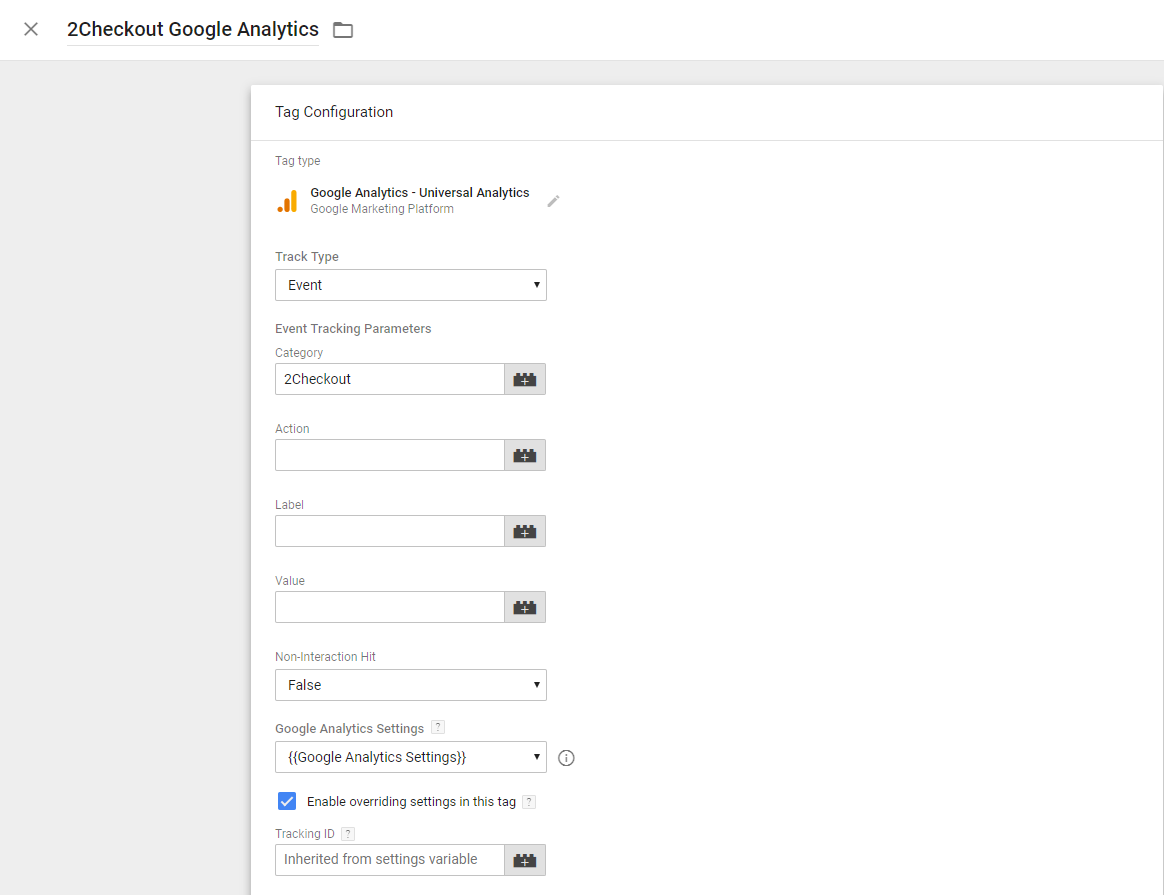Focus the empty Label input field
Viewport: 1164px width, 895px height.
click(390, 531)
